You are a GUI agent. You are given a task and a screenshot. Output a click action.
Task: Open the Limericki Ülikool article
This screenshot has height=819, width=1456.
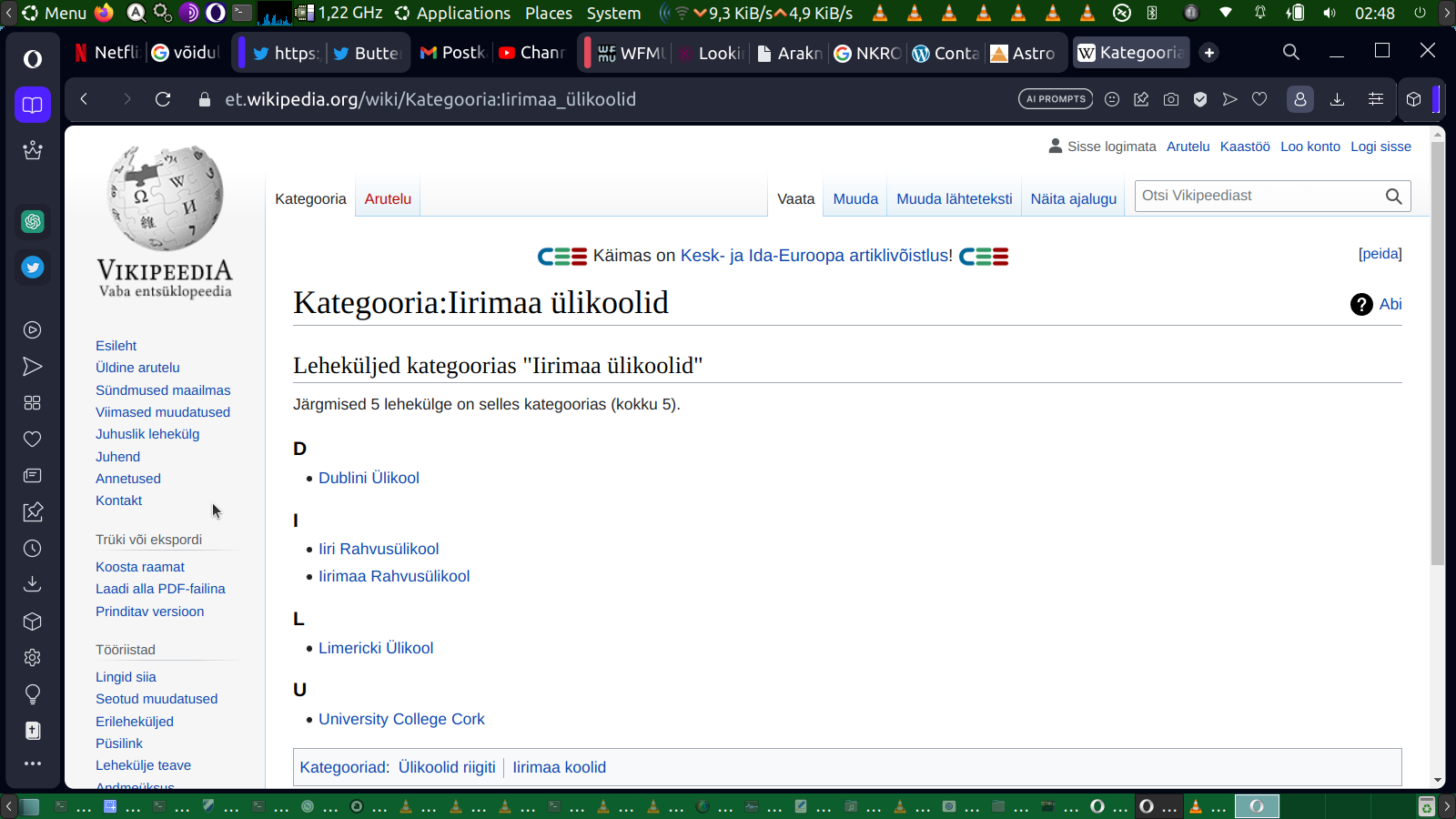(376, 648)
